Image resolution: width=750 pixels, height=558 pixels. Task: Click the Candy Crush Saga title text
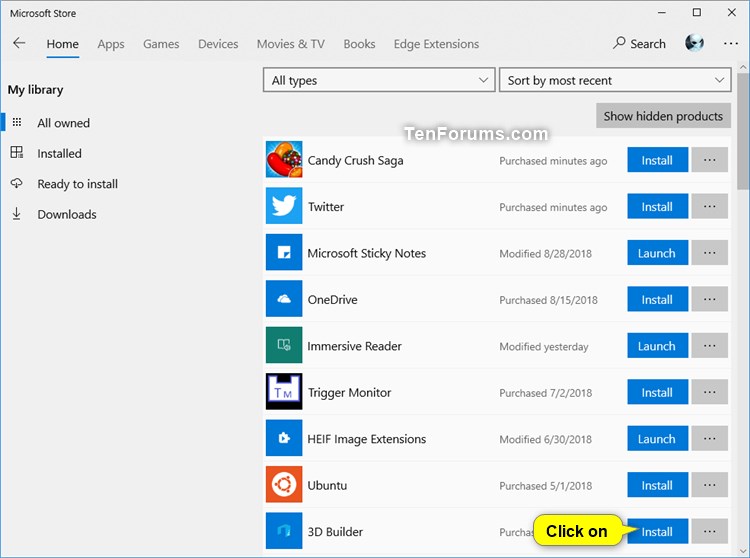click(x=355, y=160)
